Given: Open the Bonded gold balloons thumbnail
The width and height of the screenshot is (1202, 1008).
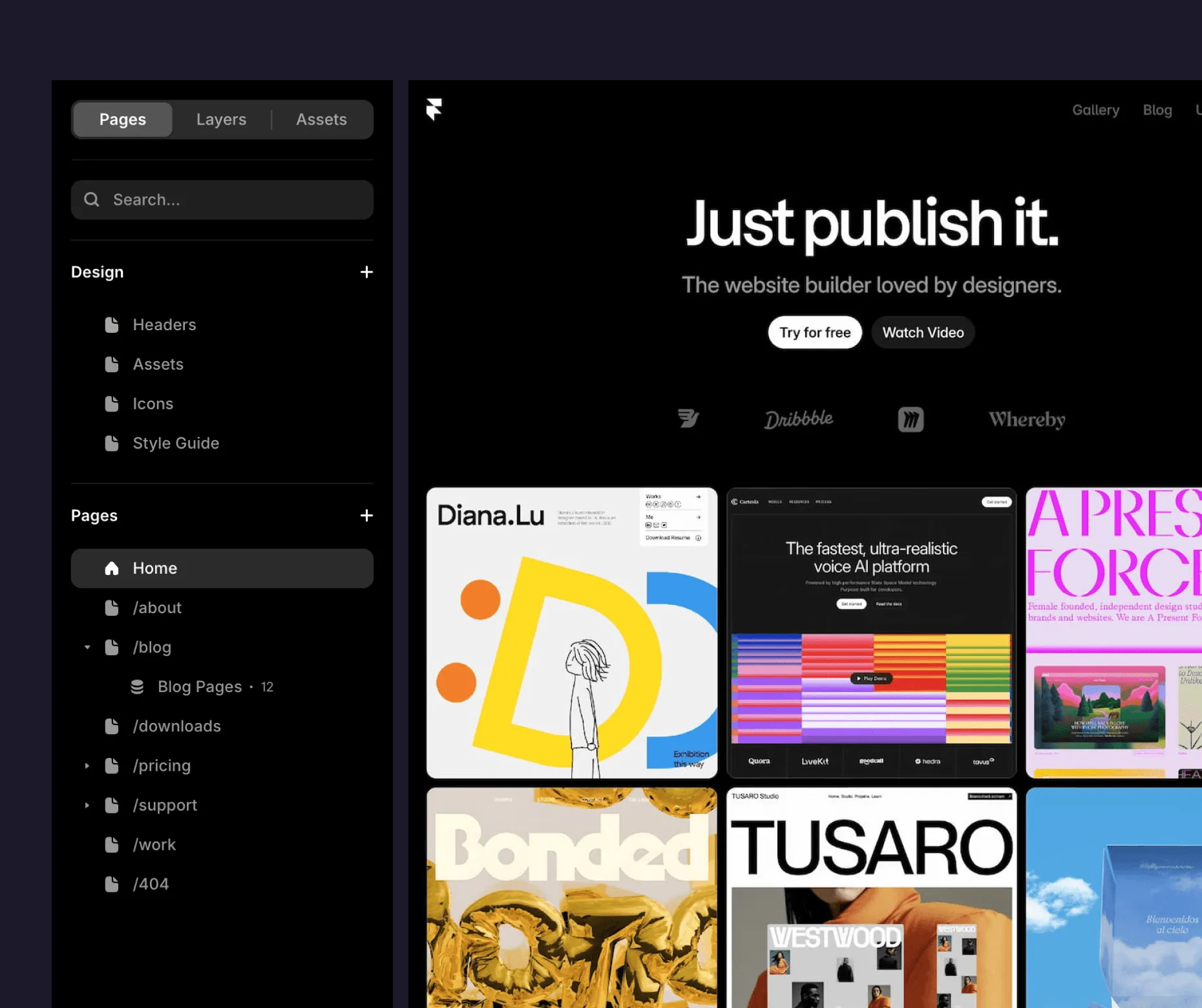Looking at the screenshot, I should pos(572,898).
